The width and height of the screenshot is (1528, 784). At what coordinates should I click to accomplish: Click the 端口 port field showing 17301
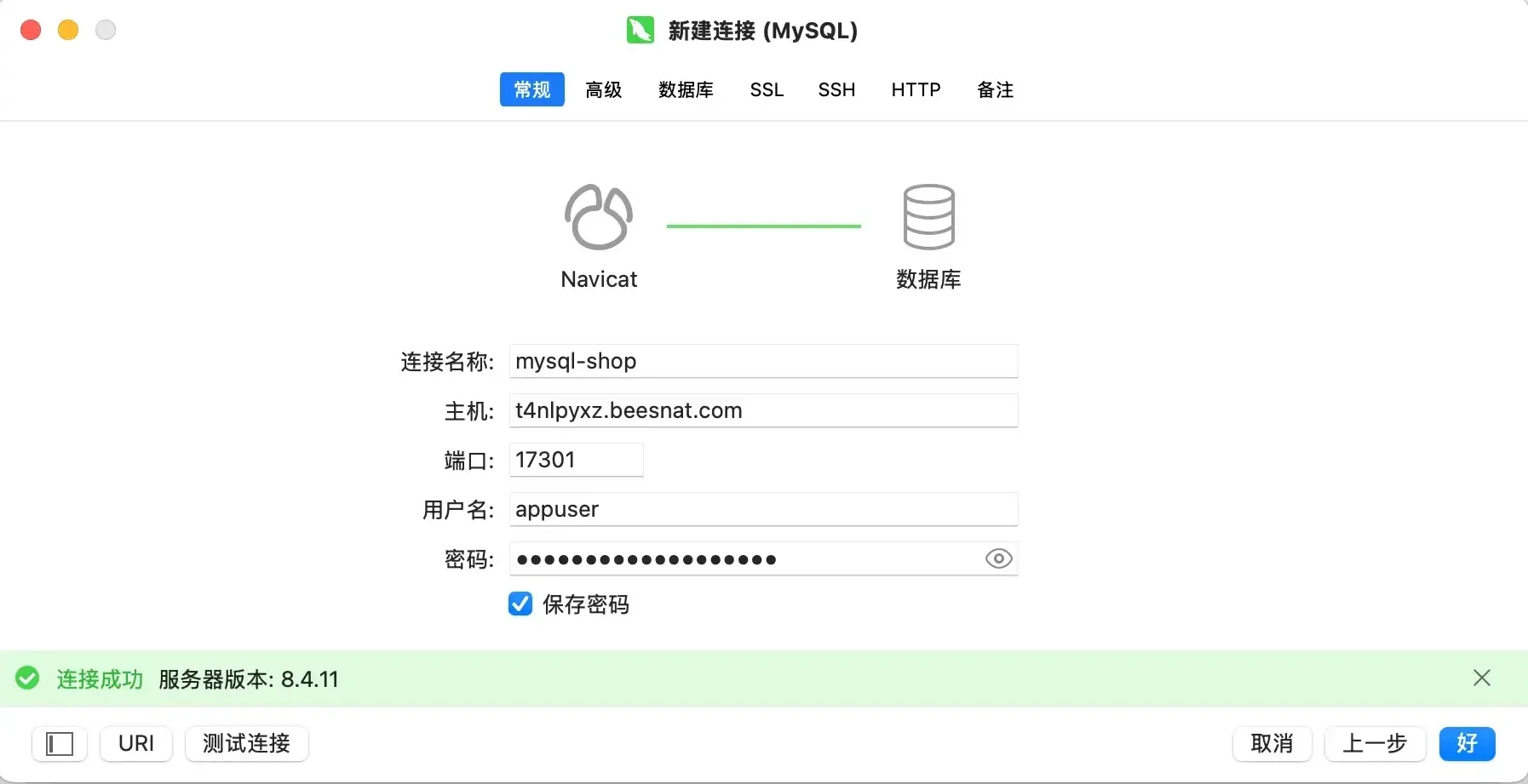576,460
